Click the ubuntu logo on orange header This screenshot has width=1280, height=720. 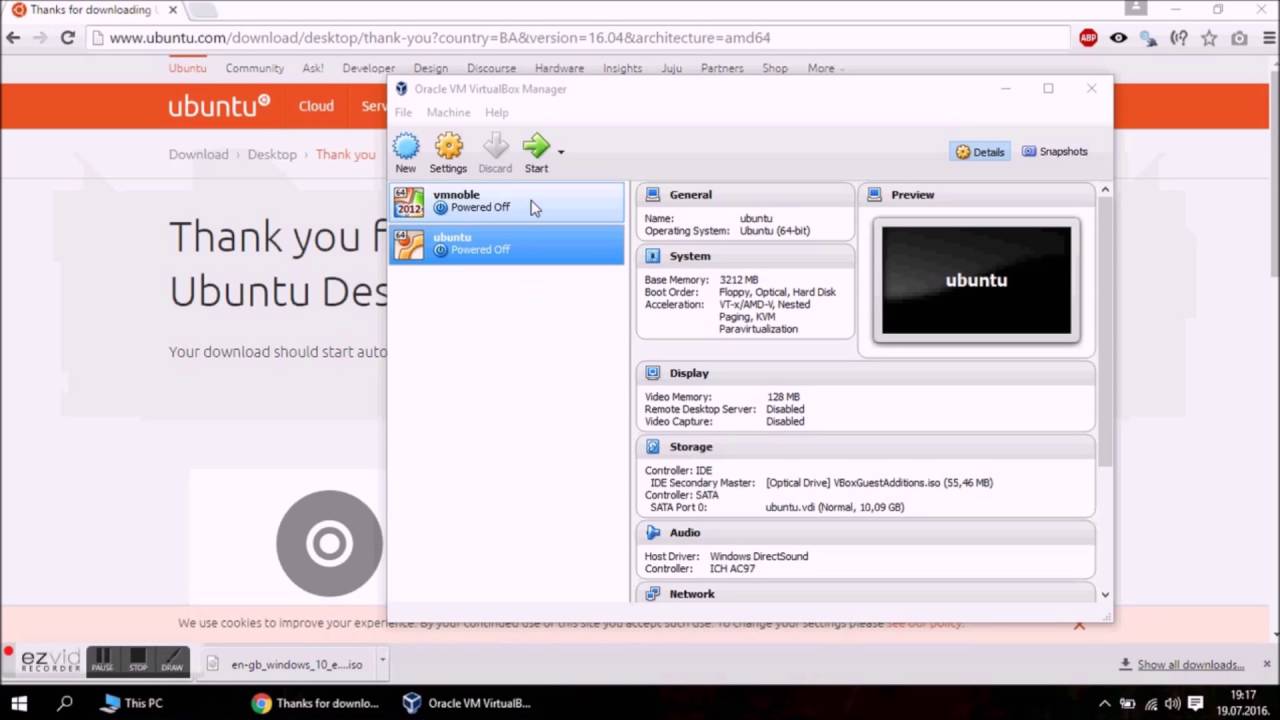tap(219, 105)
